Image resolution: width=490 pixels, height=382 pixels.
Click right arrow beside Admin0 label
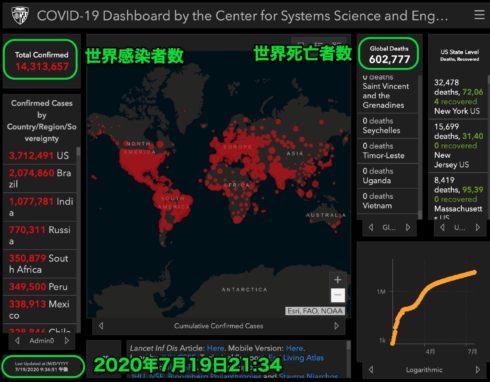point(67,341)
